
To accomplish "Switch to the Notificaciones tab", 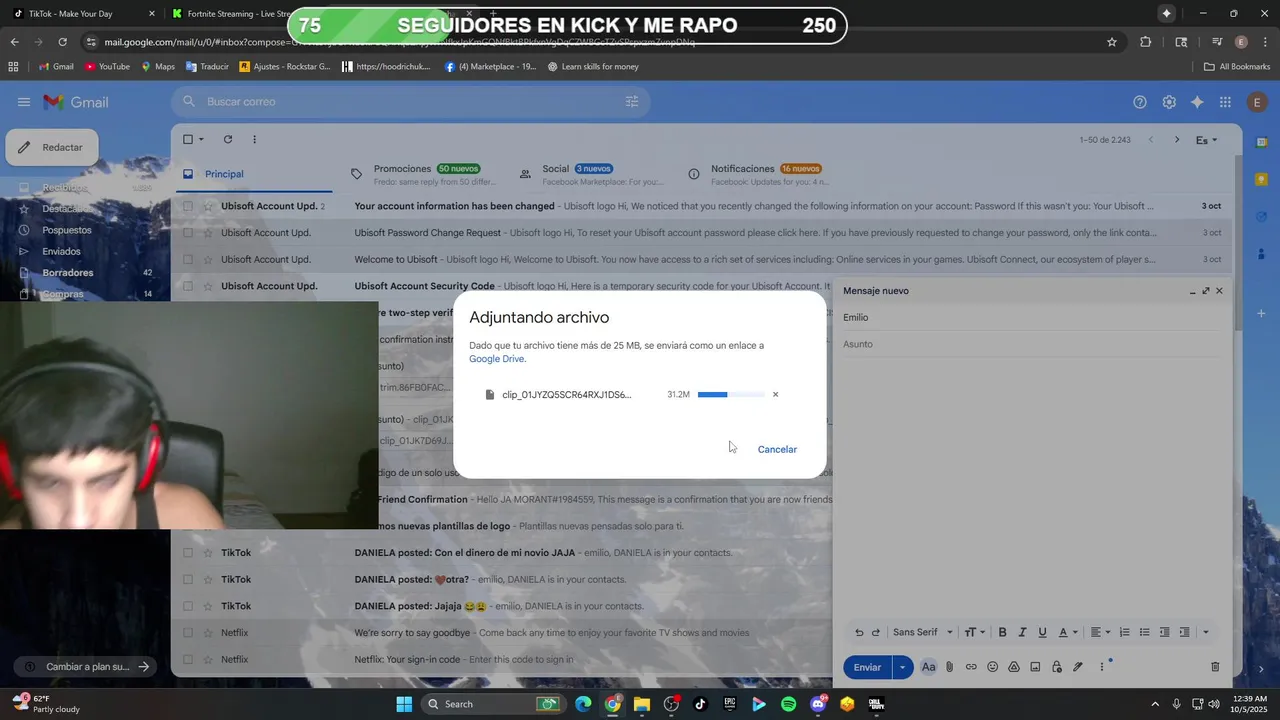I will point(760,174).
